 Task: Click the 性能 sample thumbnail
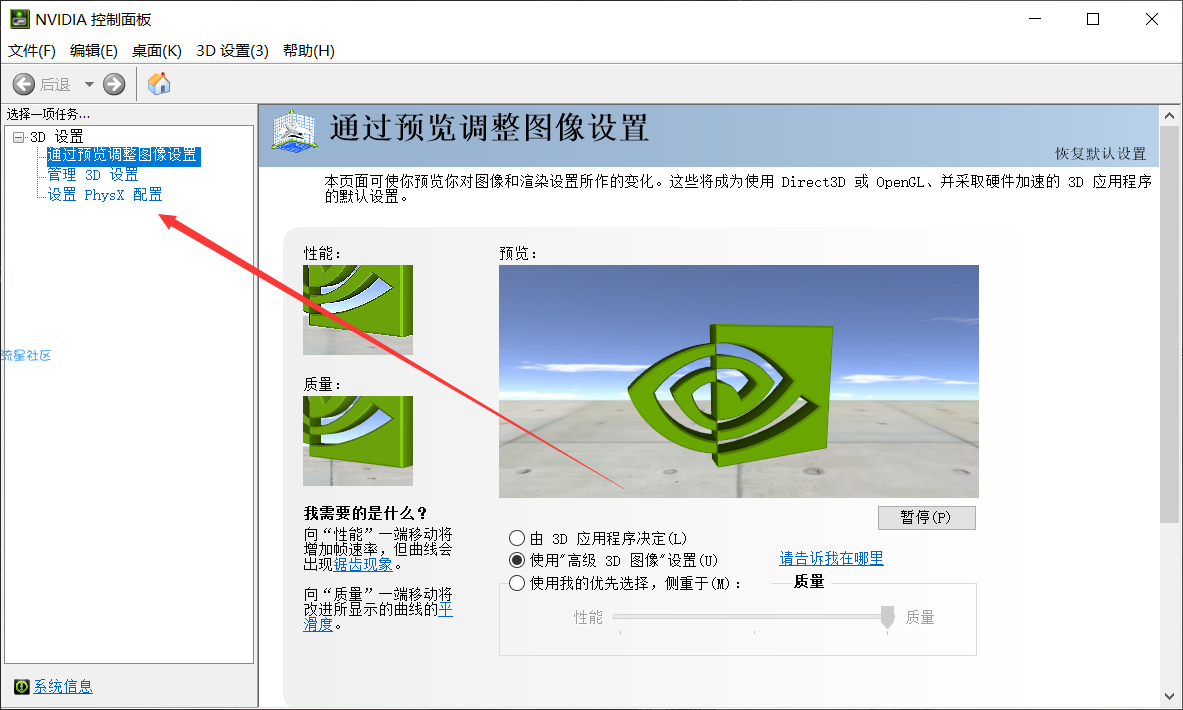pyautogui.click(x=358, y=309)
